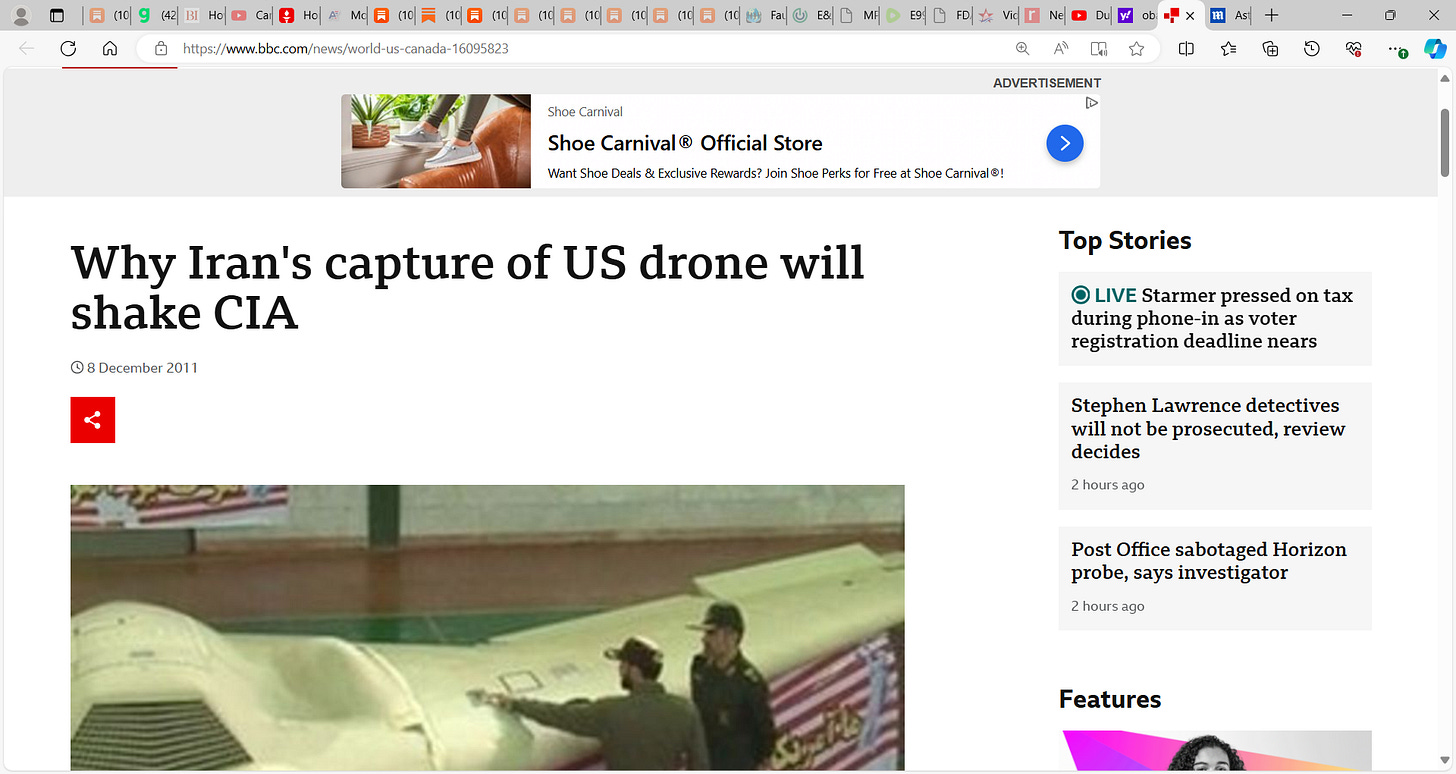Click the 'Features' heading
Viewport: 1456px width, 774px height.
(x=1110, y=699)
